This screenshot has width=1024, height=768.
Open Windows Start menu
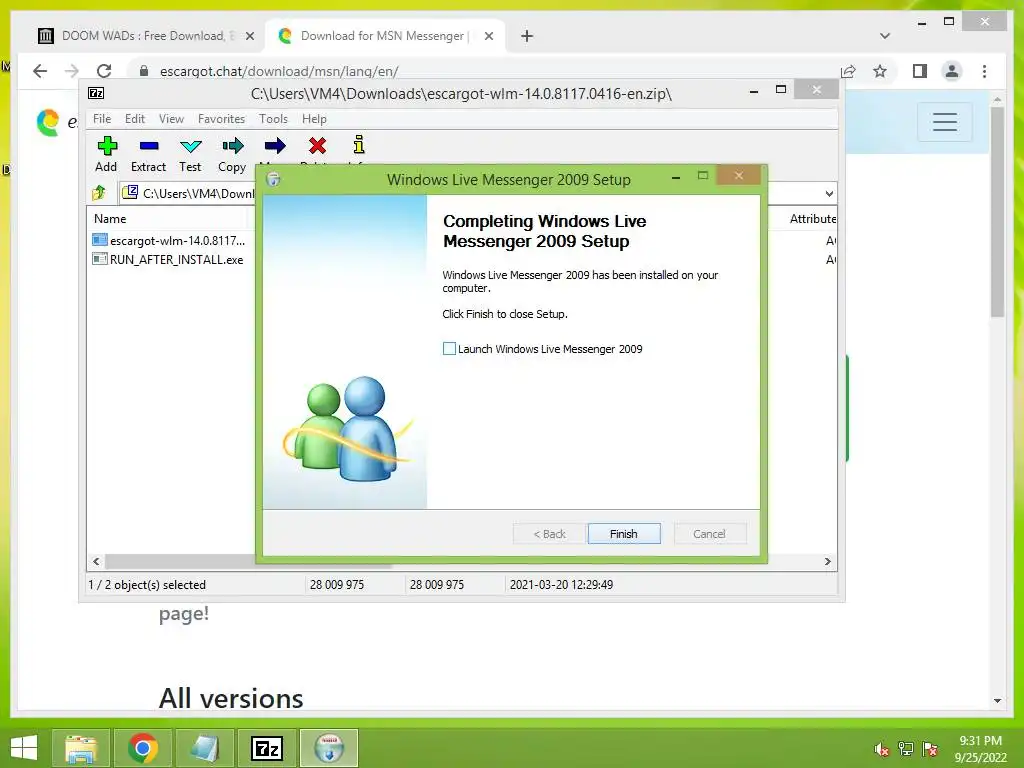[24, 748]
